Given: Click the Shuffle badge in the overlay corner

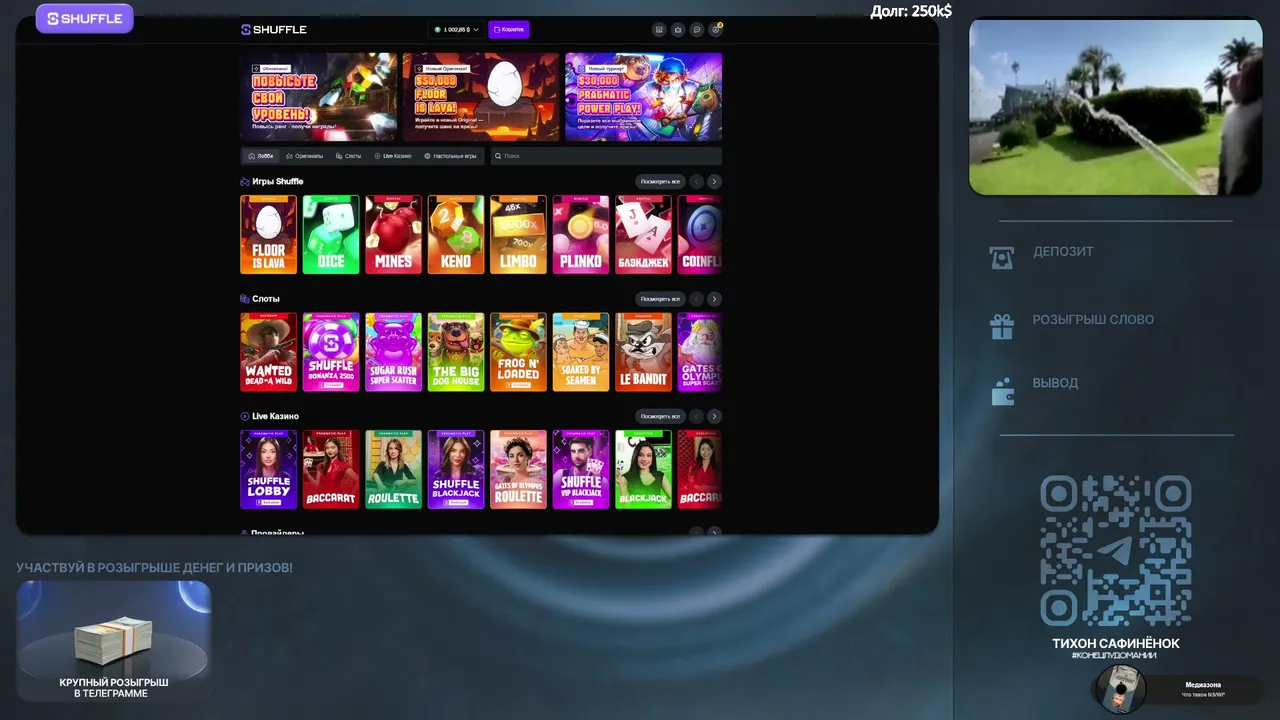Looking at the screenshot, I should (x=85, y=18).
